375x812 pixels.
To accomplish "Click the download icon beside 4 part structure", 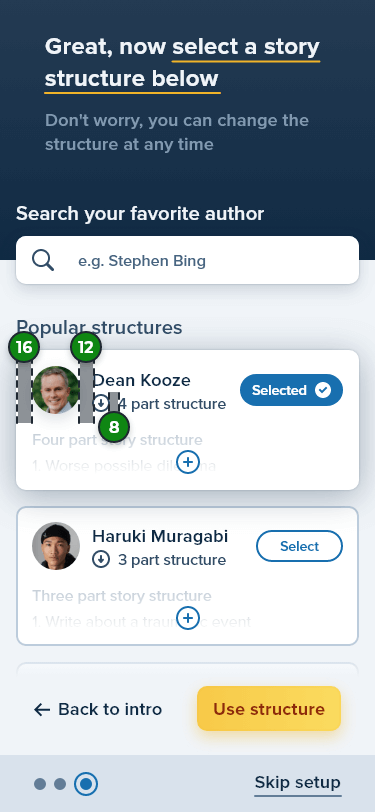I will tap(101, 403).
